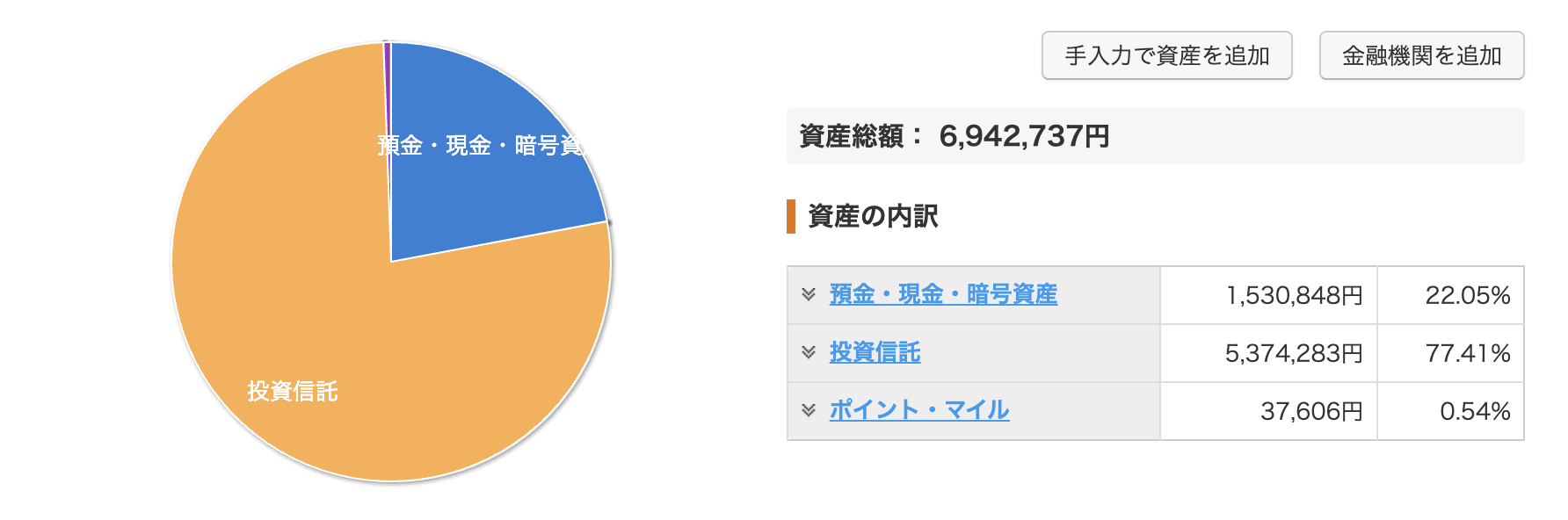
Task: Click the 5,374,283円 amount cell
Action: 1293,353
